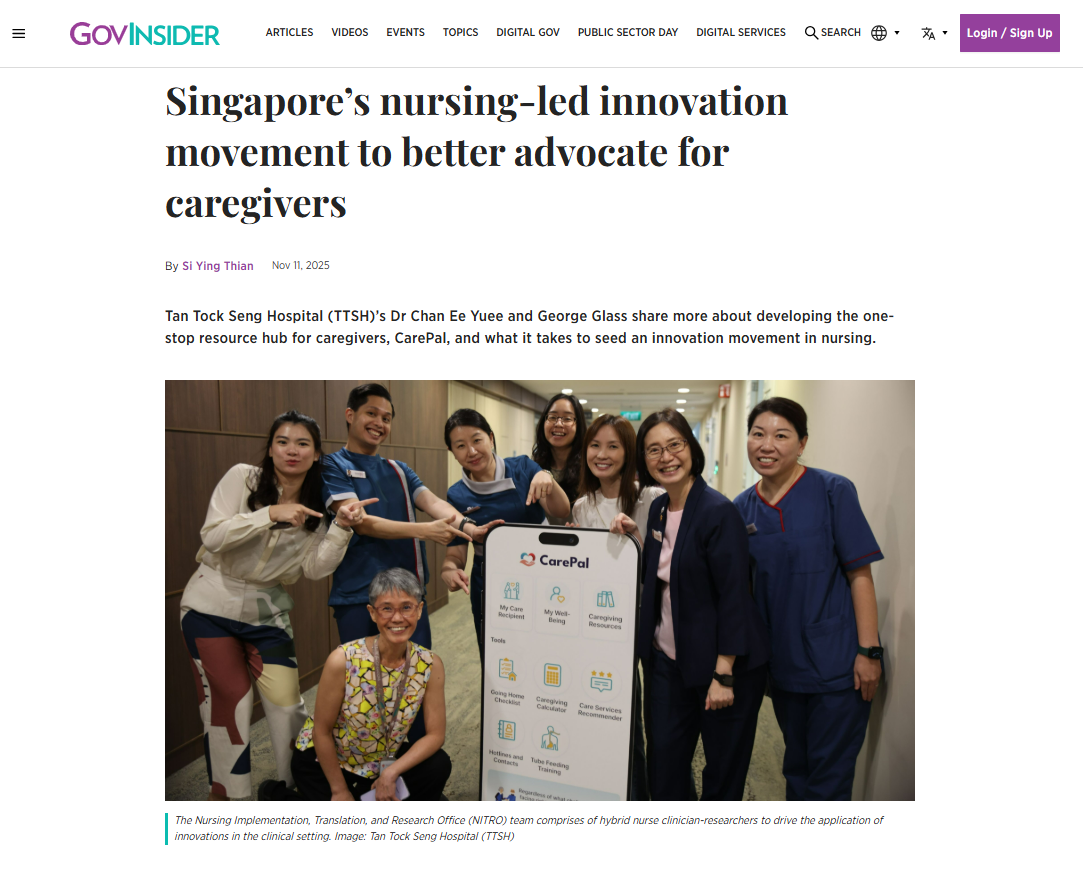
Task: Open Public Sector Day page
Action: click(x=628, y=32)
